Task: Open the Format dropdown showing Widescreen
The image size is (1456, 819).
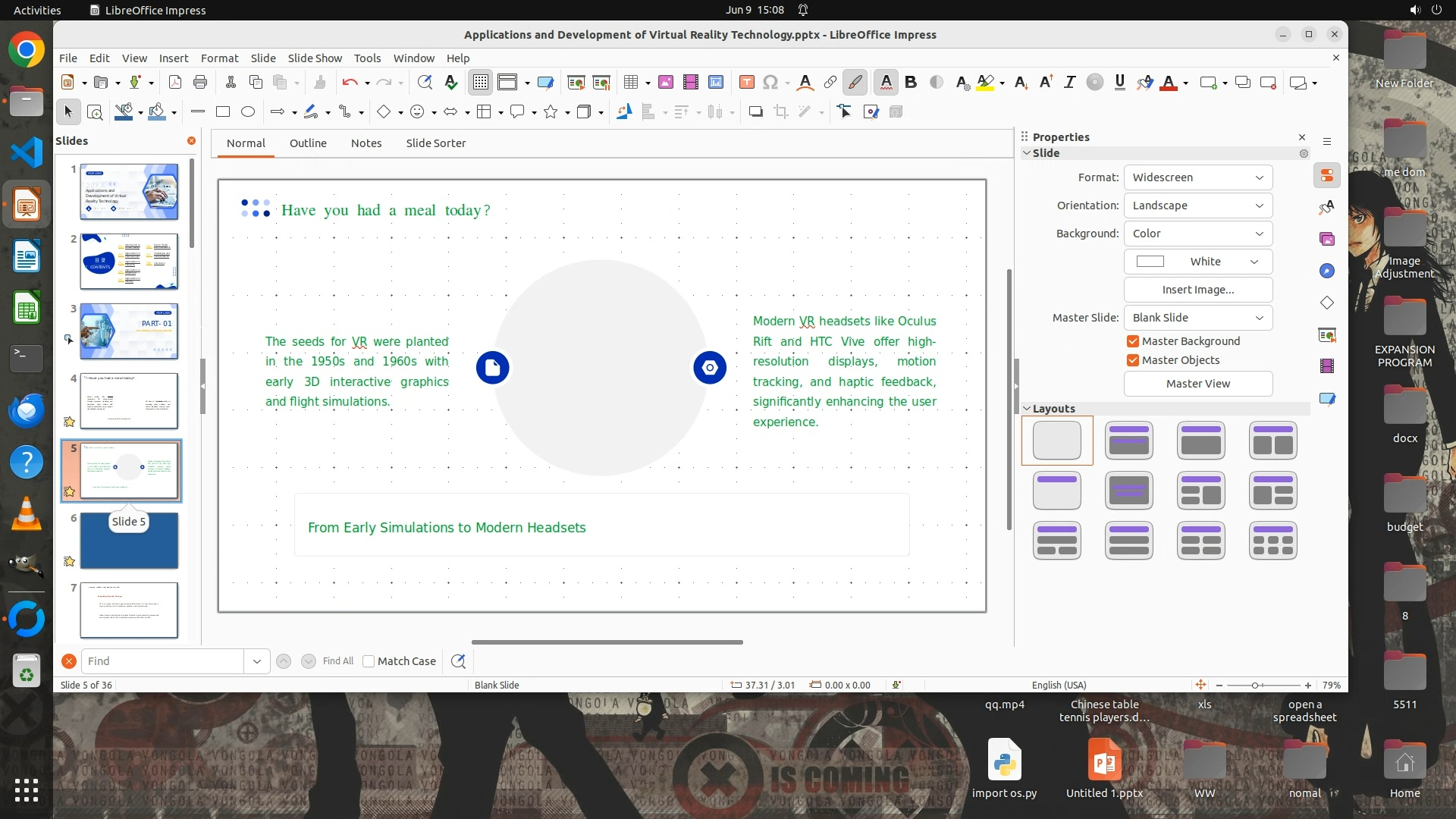Action: point(1197,177)
